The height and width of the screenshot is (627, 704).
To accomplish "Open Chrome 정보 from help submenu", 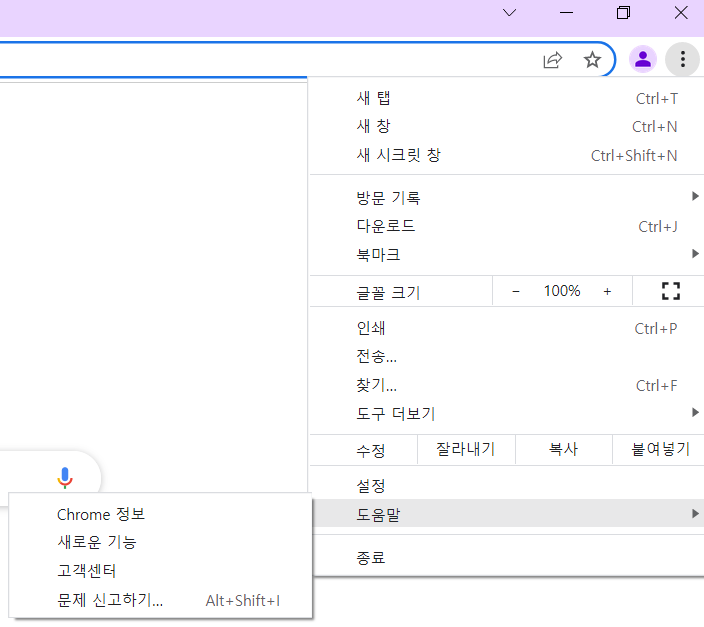I will [160, 514].
